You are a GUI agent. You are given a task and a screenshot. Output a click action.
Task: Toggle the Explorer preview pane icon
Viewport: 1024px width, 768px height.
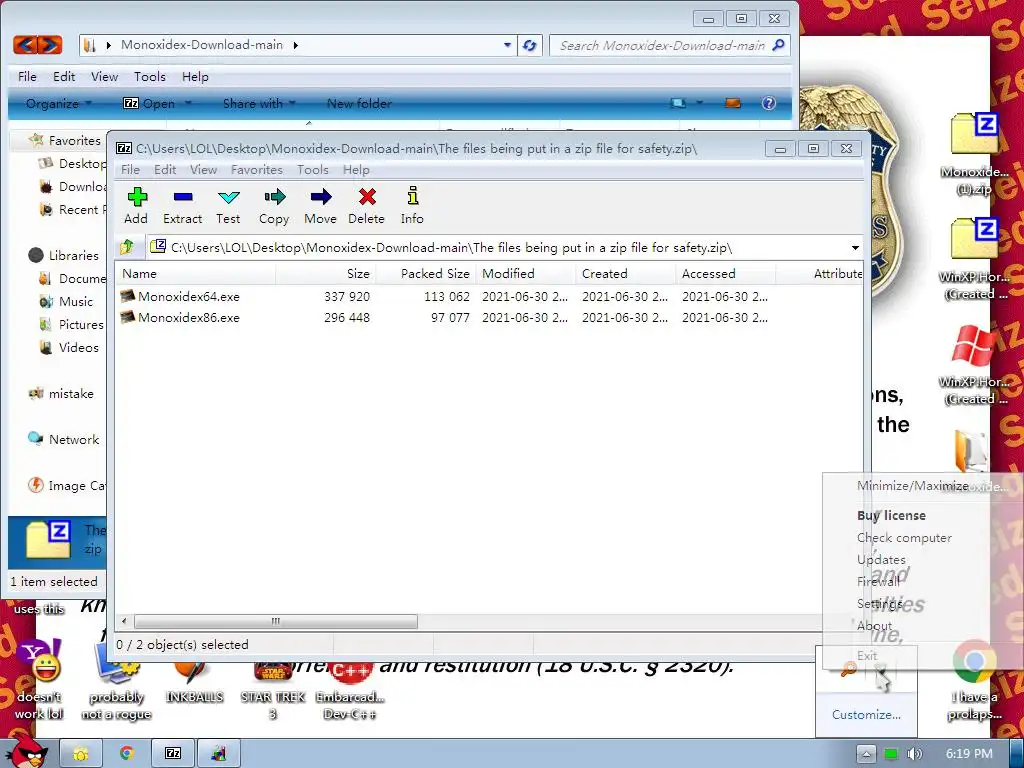[x=733, y=103]
